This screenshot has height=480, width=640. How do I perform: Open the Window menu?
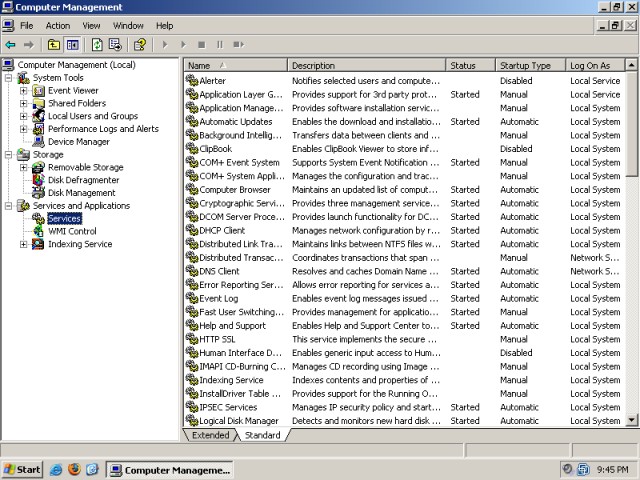(x=128, y=26)
